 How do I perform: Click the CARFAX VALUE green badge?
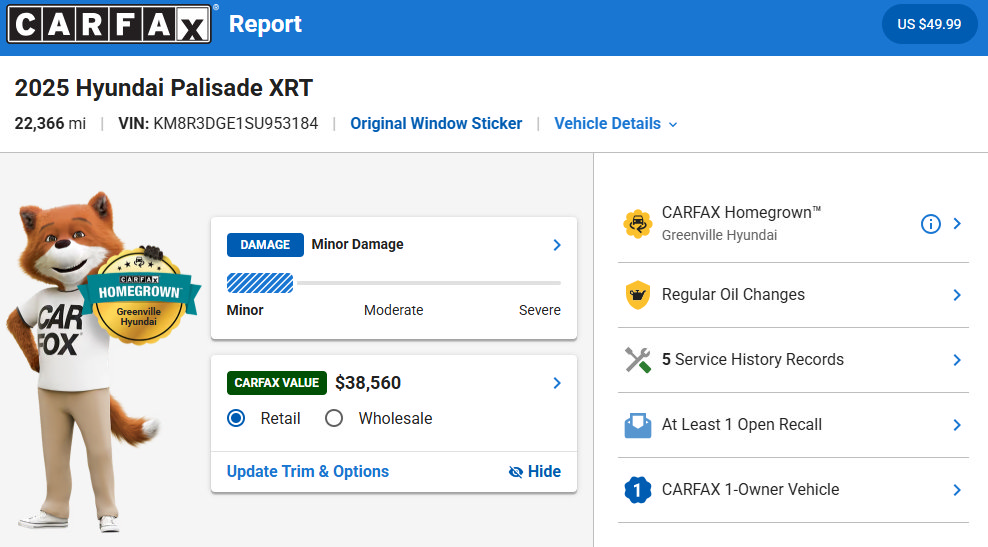(277, 383)
